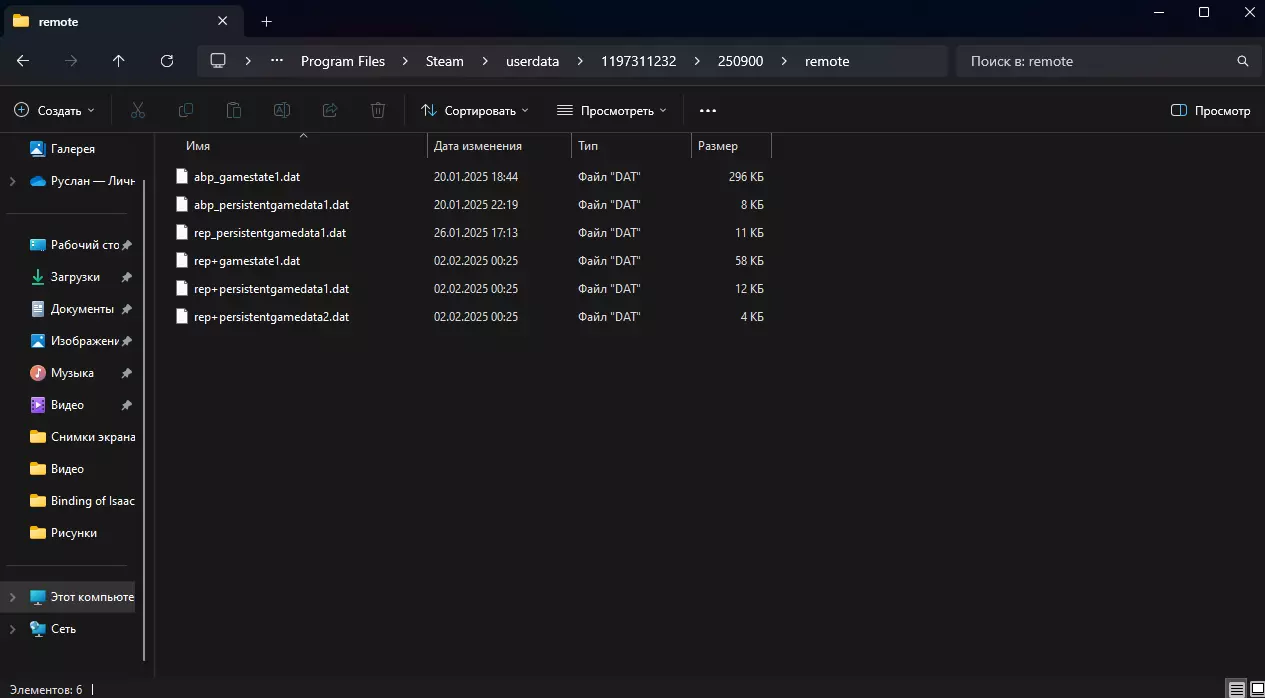Open the Сортировать dropdown

point(475,111)
